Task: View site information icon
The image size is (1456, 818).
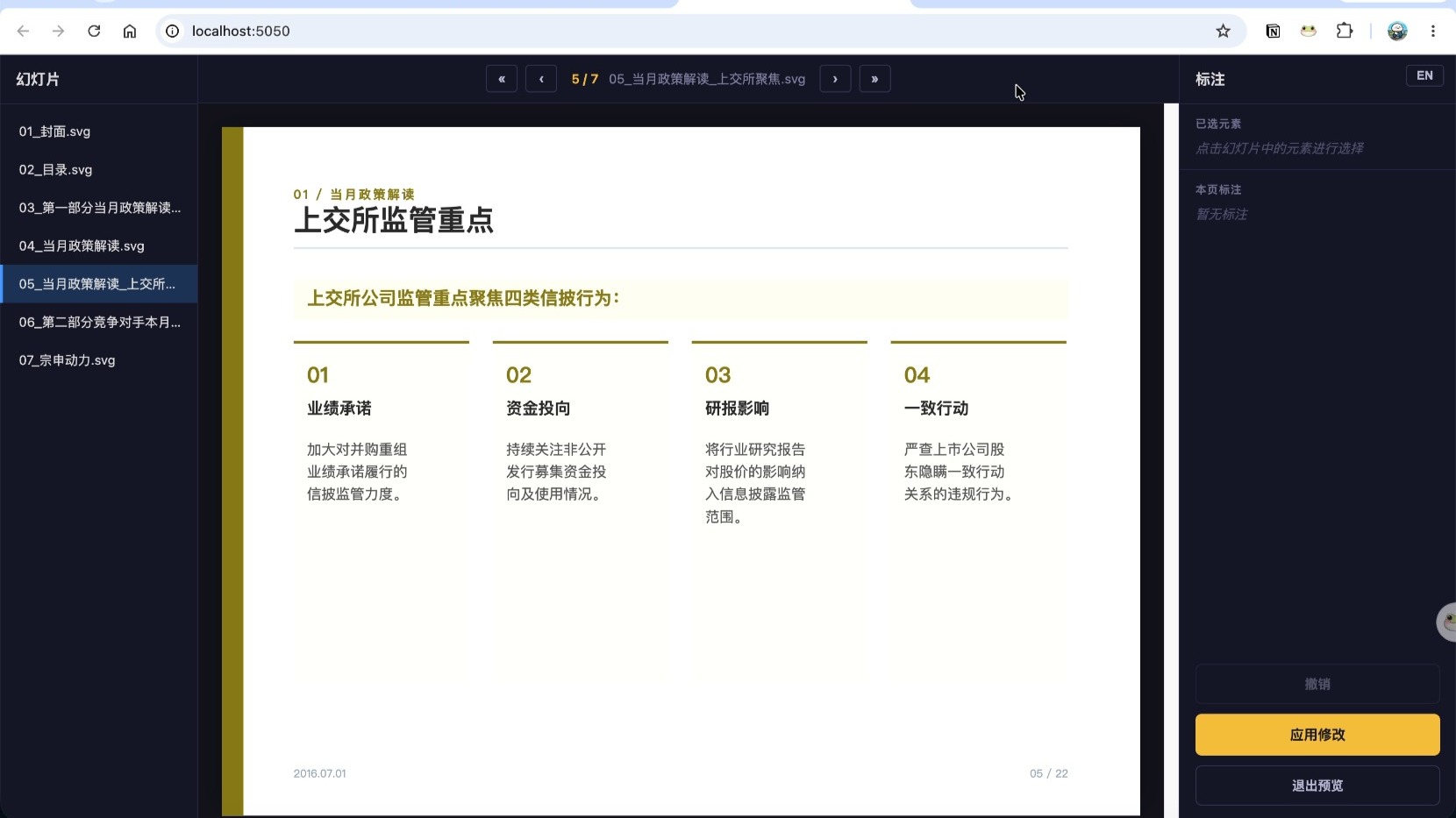Action: pos(173,31)
